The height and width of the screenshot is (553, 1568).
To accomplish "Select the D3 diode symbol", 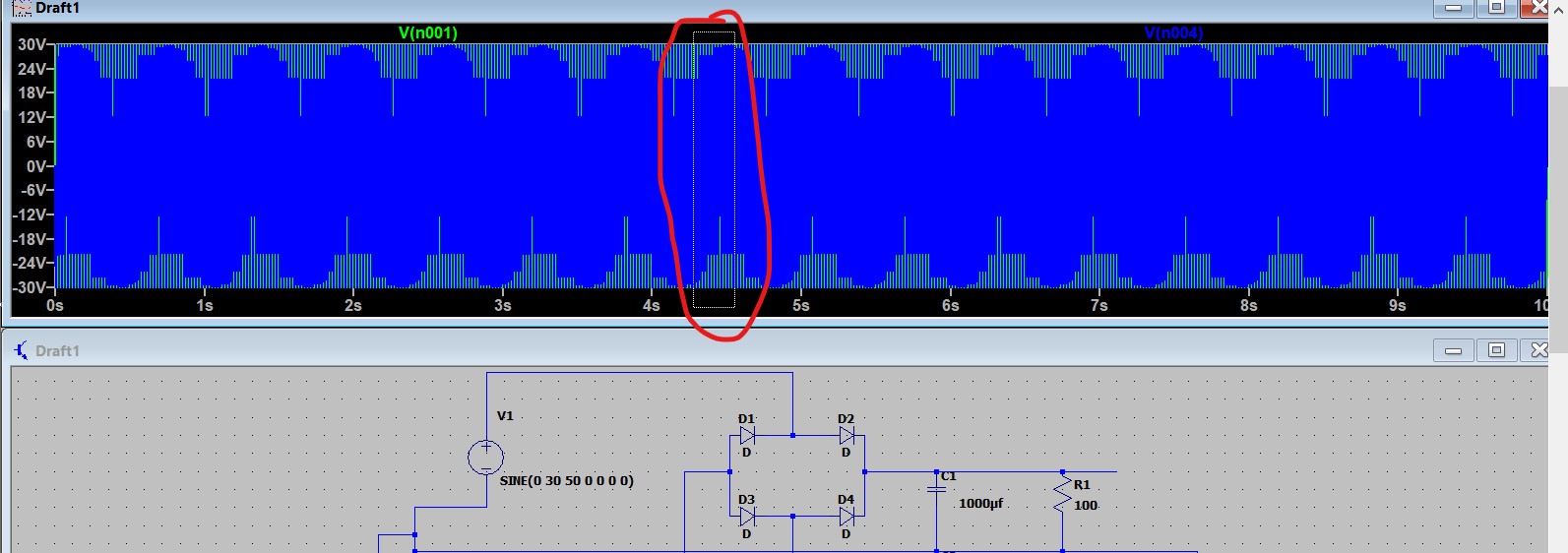I will (x=747, y=516).
